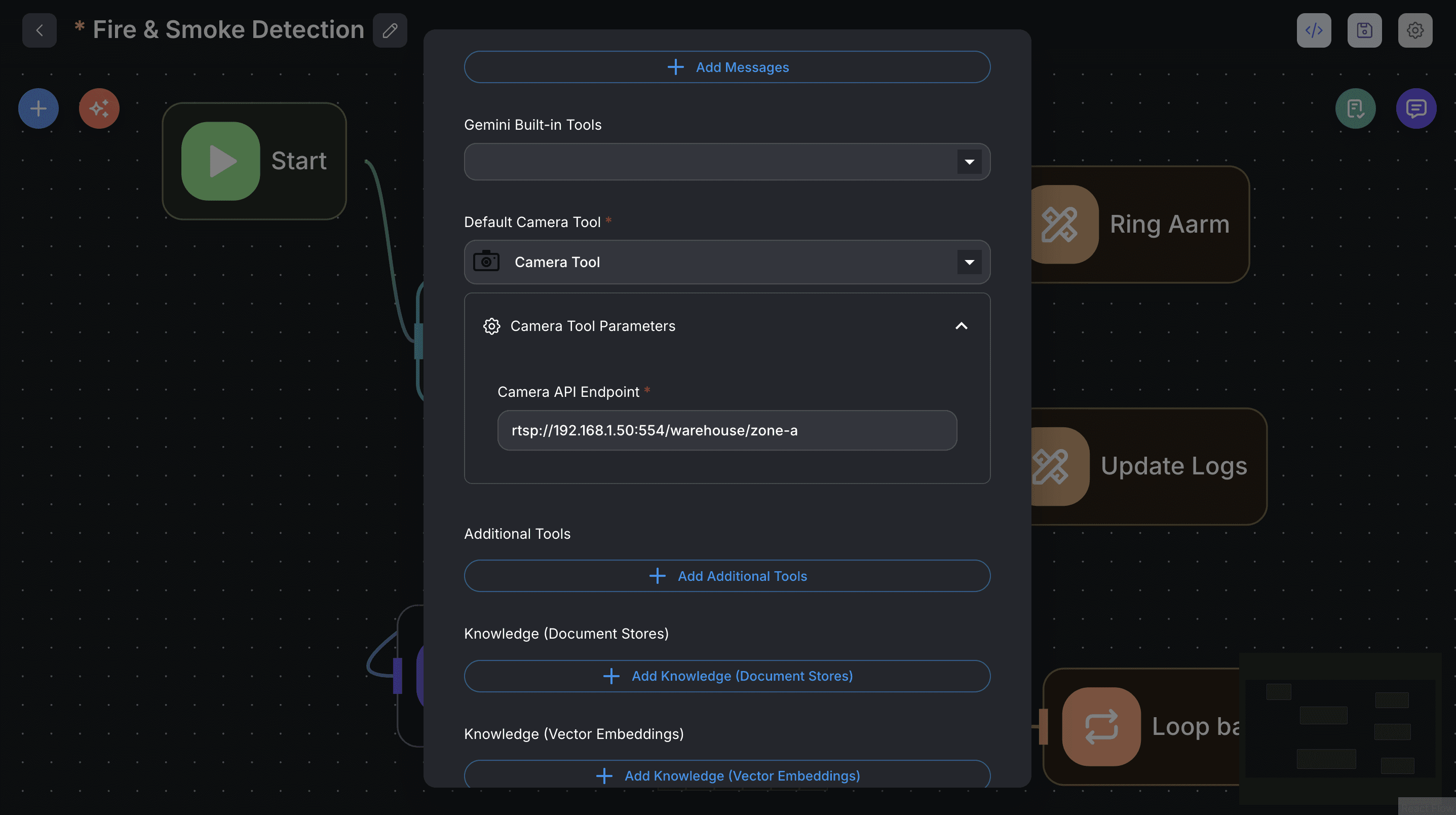
Task: Select the Start node
Action: coord(254,161)
